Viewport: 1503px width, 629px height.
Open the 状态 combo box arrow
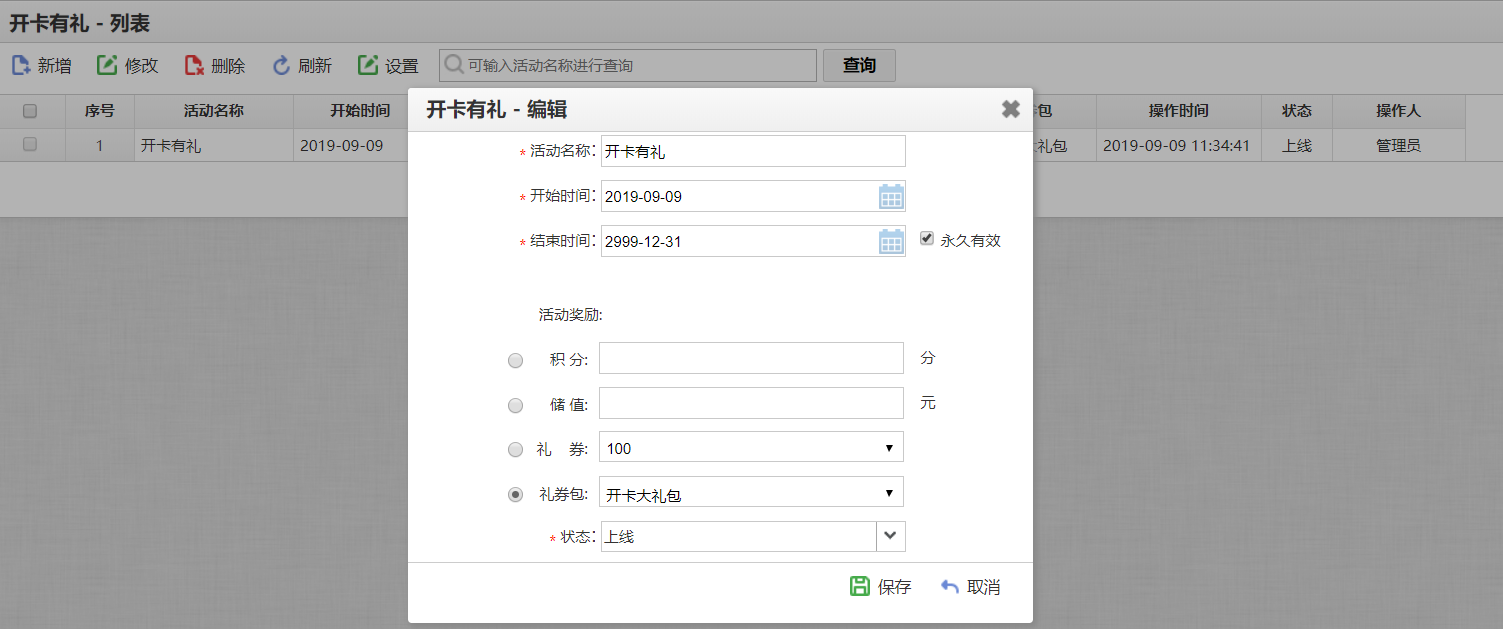click(x=890, y=536)
